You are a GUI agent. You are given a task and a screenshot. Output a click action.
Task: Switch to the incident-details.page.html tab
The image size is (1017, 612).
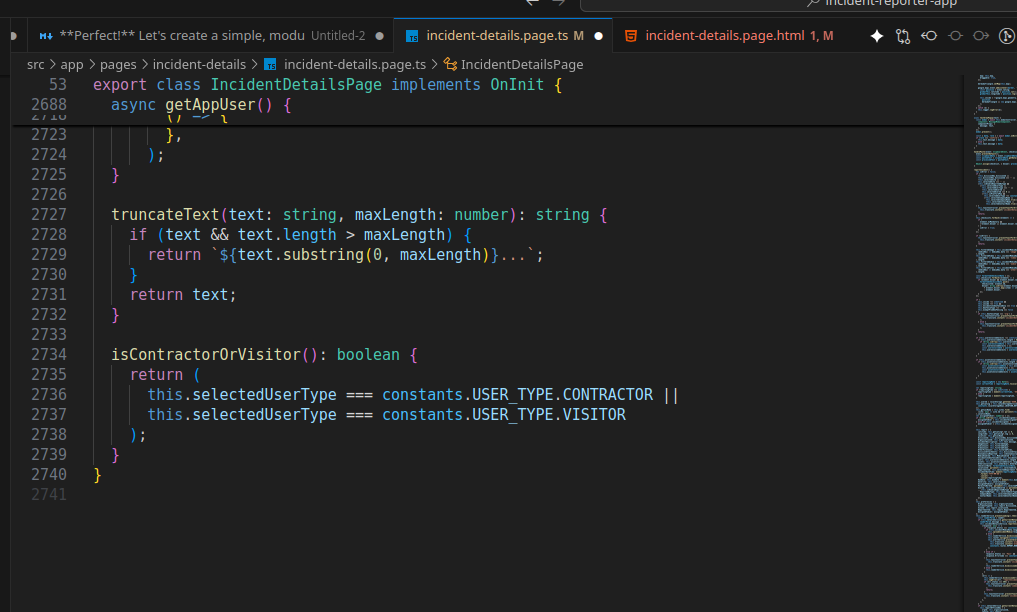724,36
